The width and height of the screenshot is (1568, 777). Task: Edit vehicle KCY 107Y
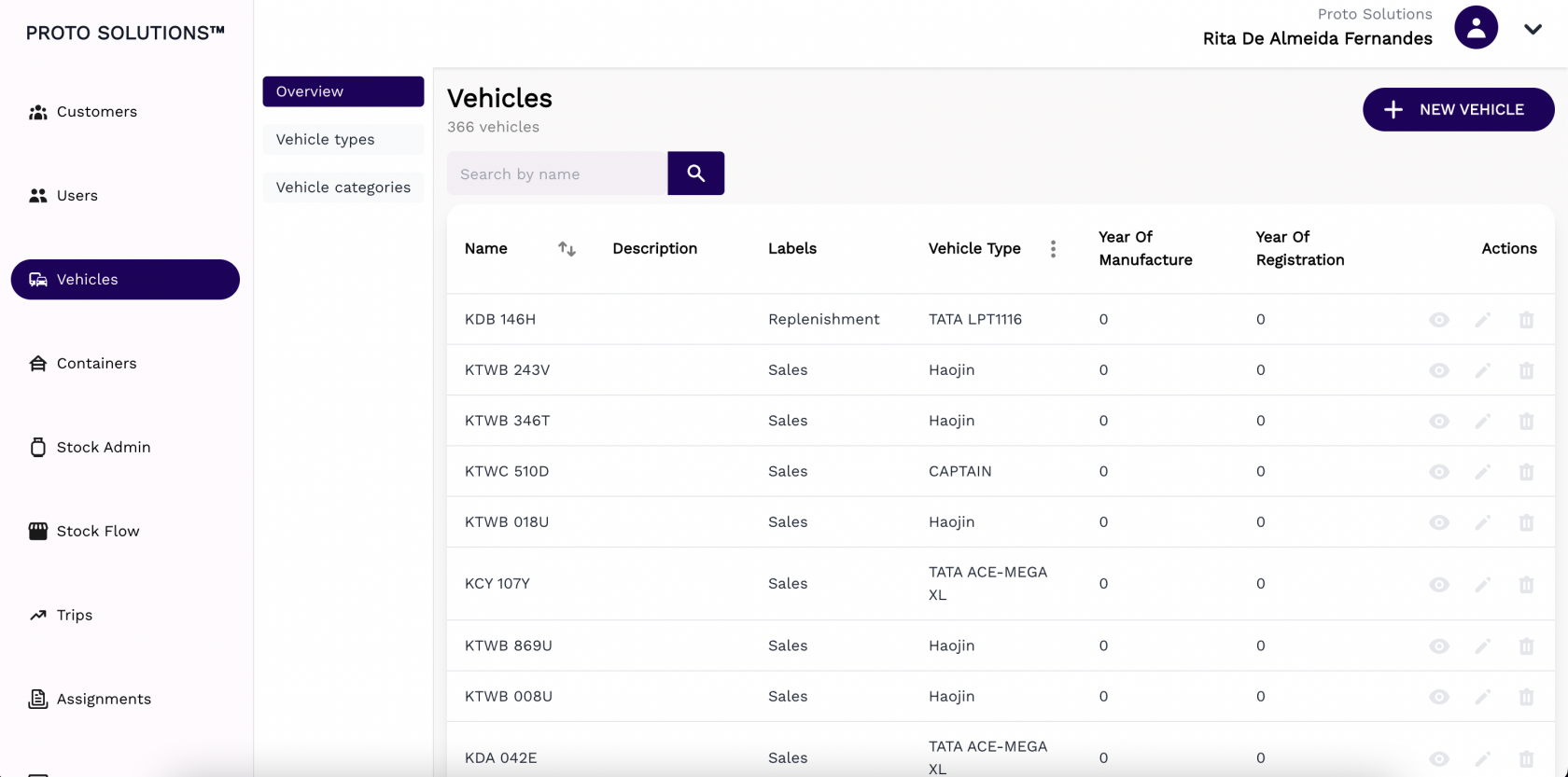click(x=1482, y=584)
